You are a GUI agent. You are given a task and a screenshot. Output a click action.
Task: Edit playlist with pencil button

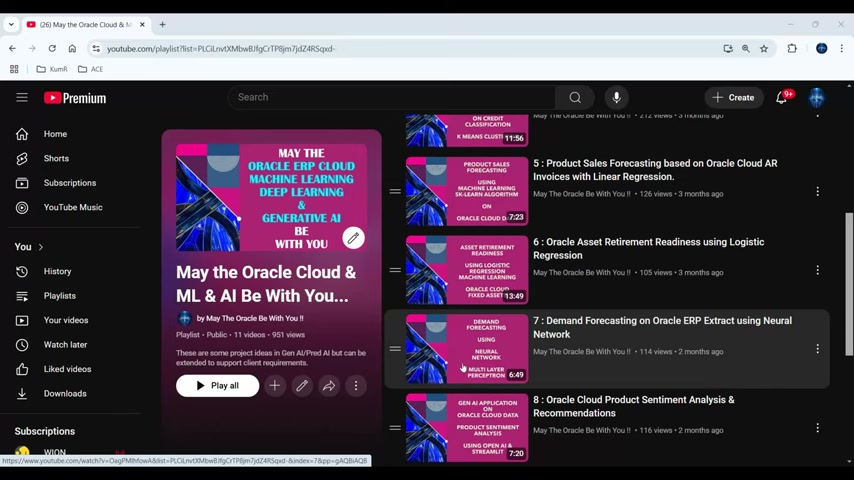point(302,386)
